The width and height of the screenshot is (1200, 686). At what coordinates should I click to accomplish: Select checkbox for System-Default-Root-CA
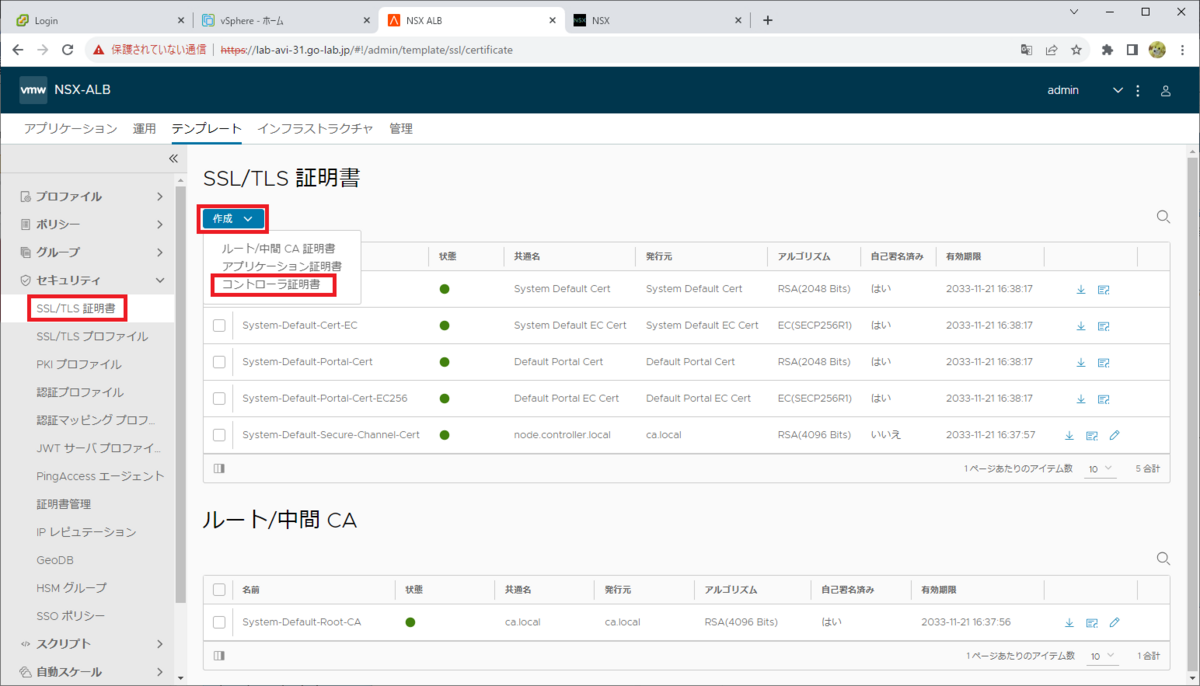coord(219,622)
